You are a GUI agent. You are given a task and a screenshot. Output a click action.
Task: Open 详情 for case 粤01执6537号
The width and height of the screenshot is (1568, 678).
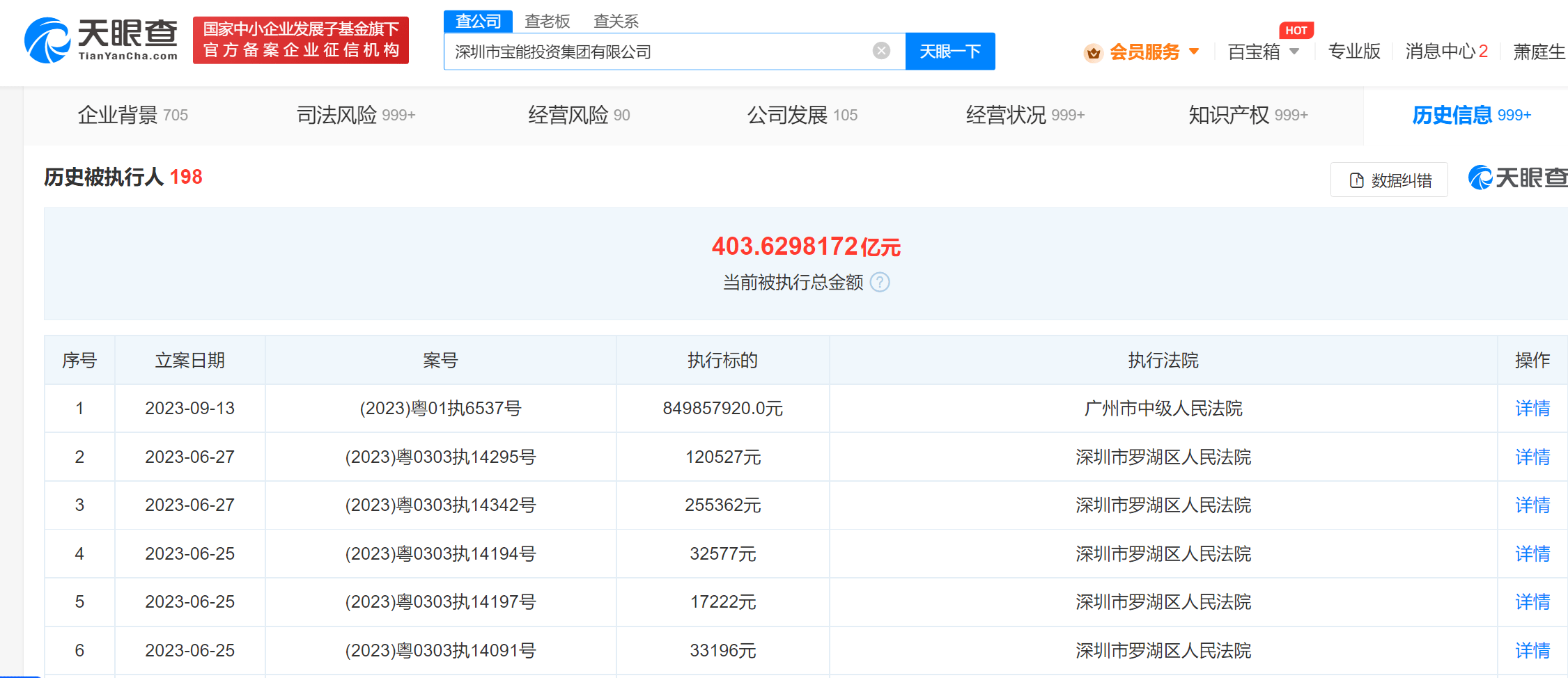tap(1532, 409)
